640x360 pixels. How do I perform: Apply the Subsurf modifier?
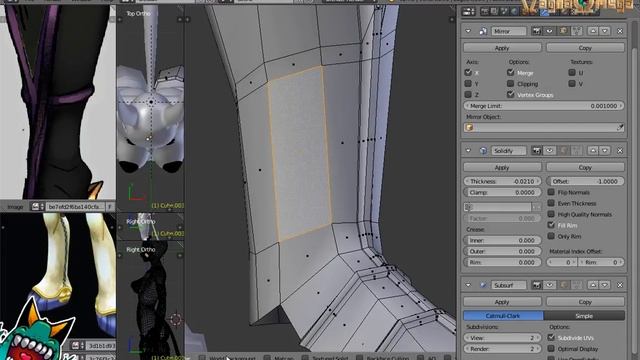(x=502, y=302)
